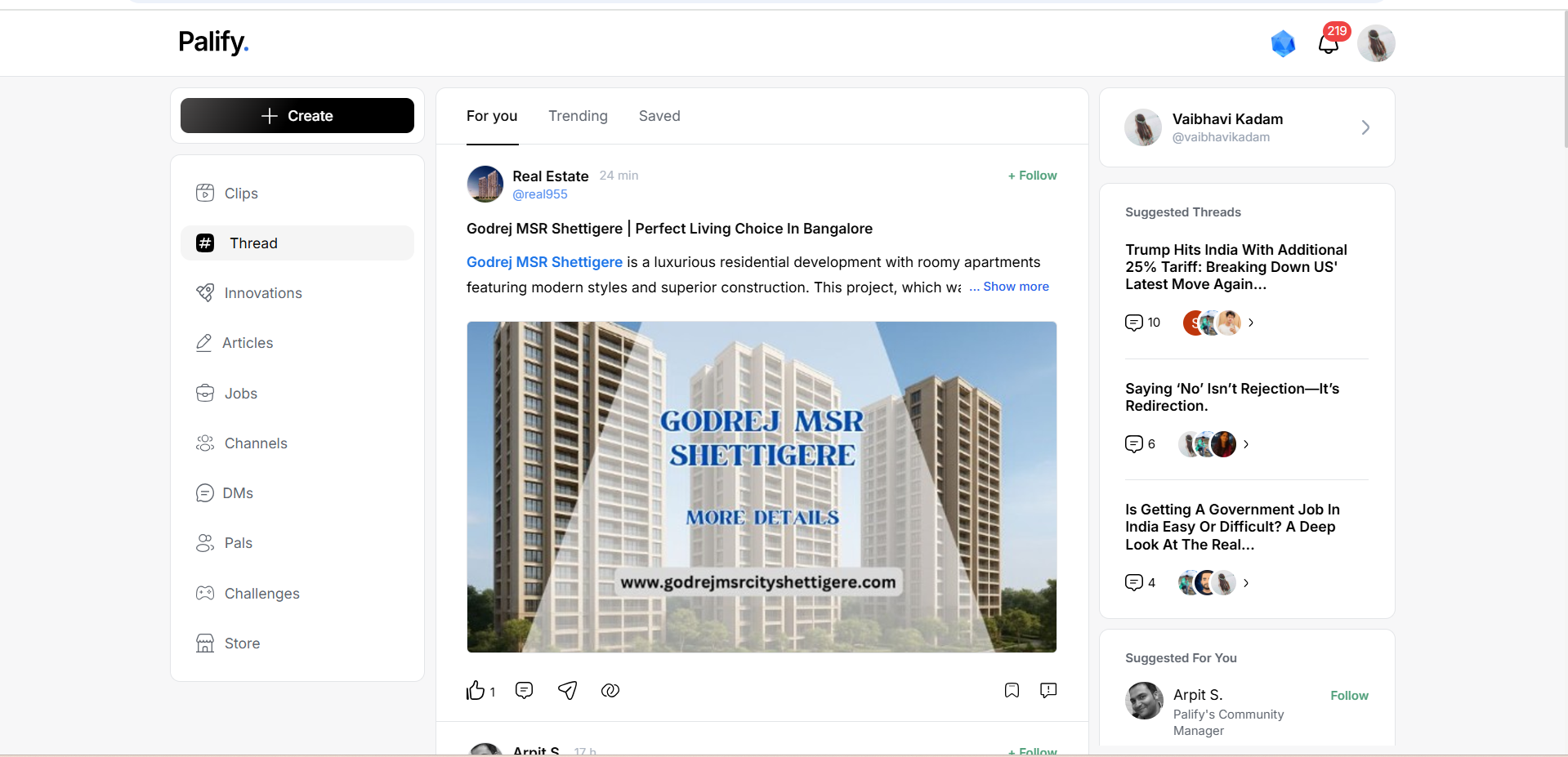Click participant avatars on Government Job thread
This screenshot has height=757, width=1568.
1207,583
